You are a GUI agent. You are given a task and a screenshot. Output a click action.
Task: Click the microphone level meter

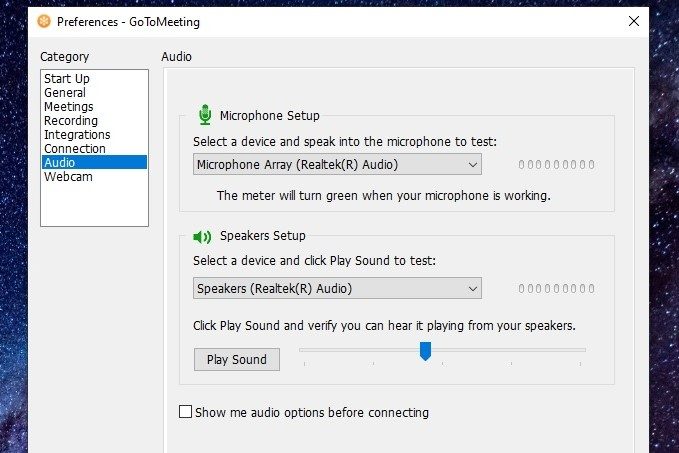pos(556,165)
